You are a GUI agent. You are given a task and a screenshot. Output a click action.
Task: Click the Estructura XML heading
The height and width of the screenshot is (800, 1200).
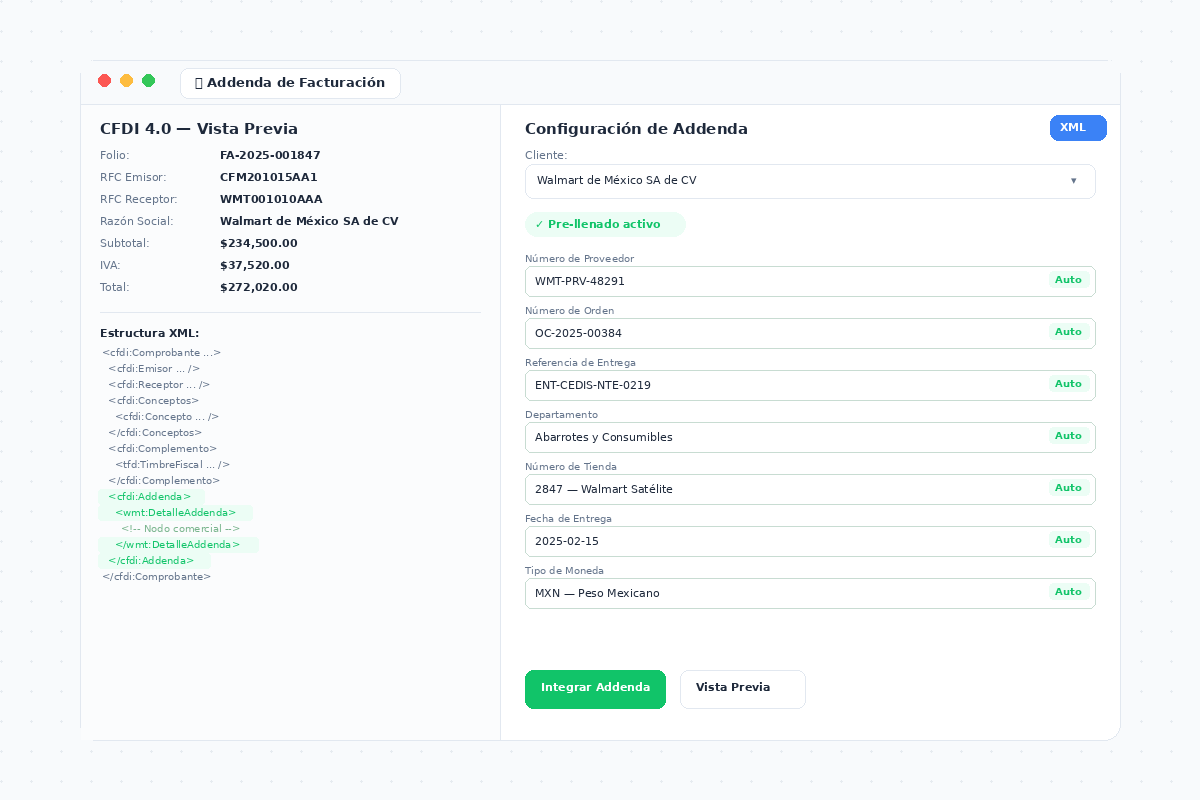click(149, 333)
